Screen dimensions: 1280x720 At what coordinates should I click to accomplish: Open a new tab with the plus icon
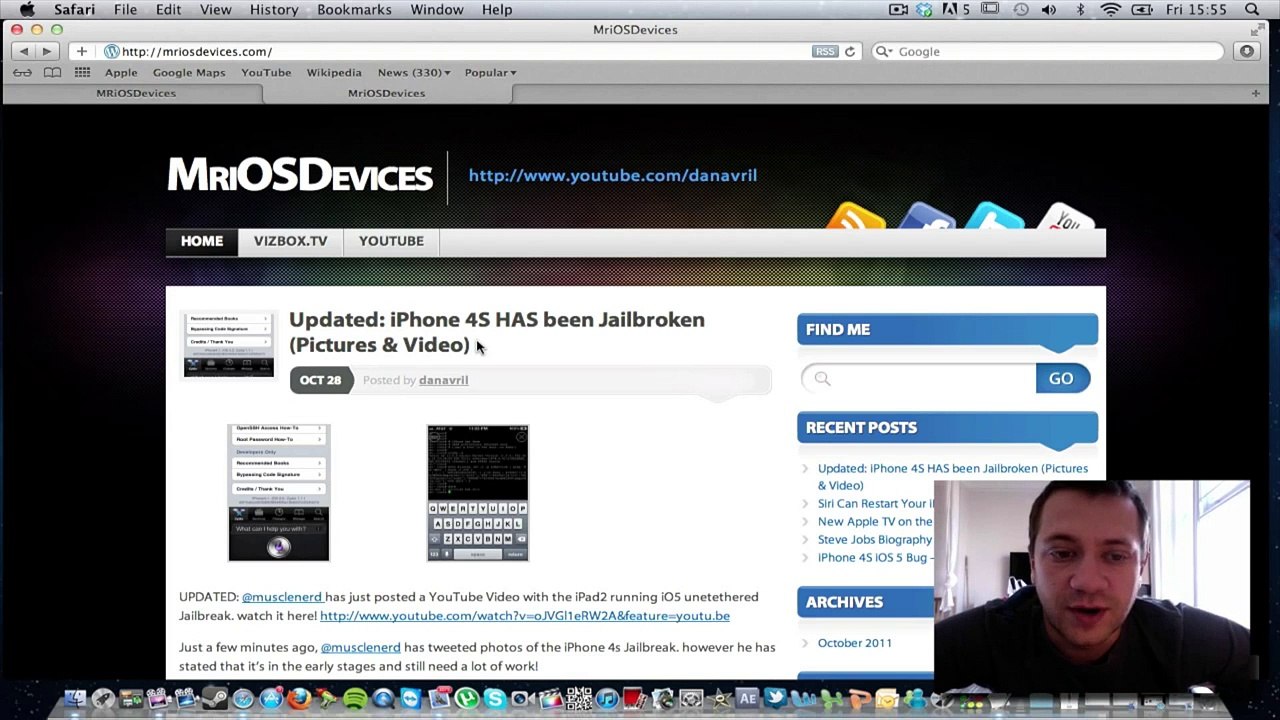[1255, 93]
